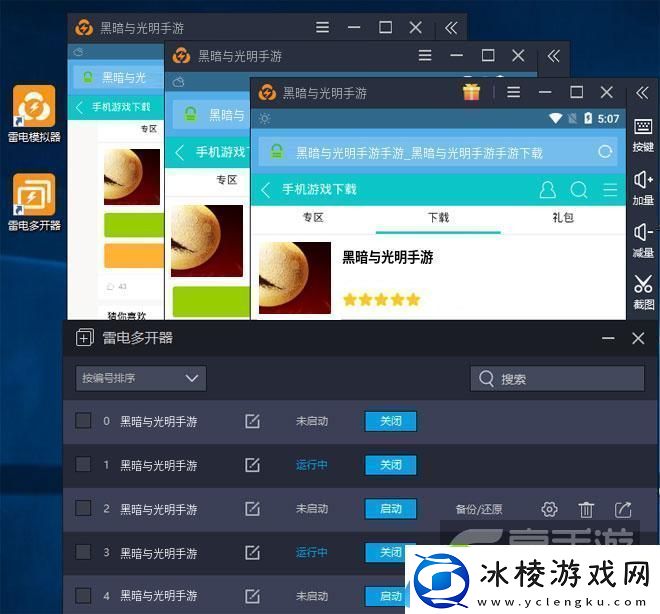Rename instance 3 with its edit icon
The height and width of the screenshot is (614, 660).
pyautogui.click(x=252, y=553)
